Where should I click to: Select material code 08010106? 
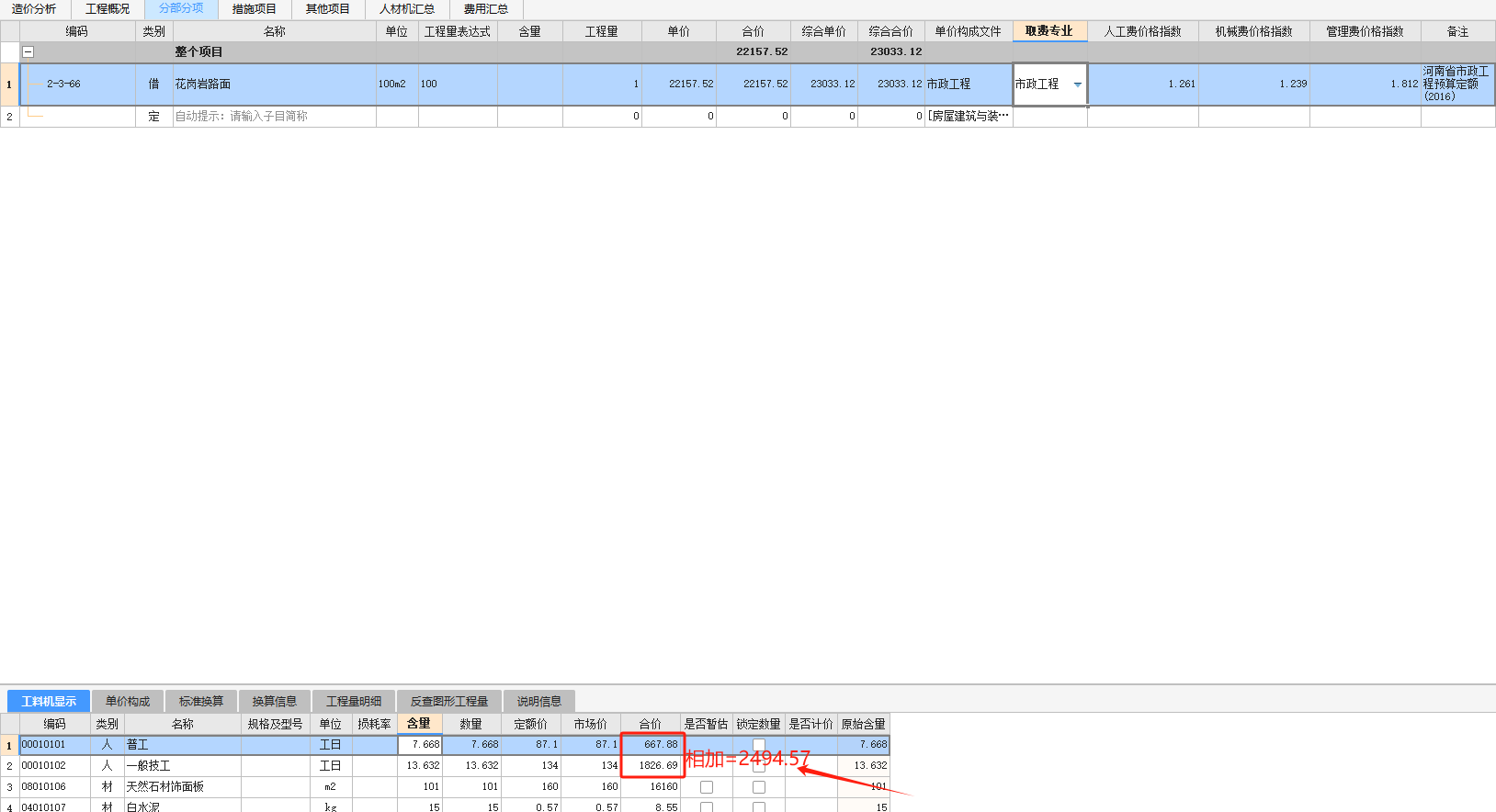[x=55, y=787]
